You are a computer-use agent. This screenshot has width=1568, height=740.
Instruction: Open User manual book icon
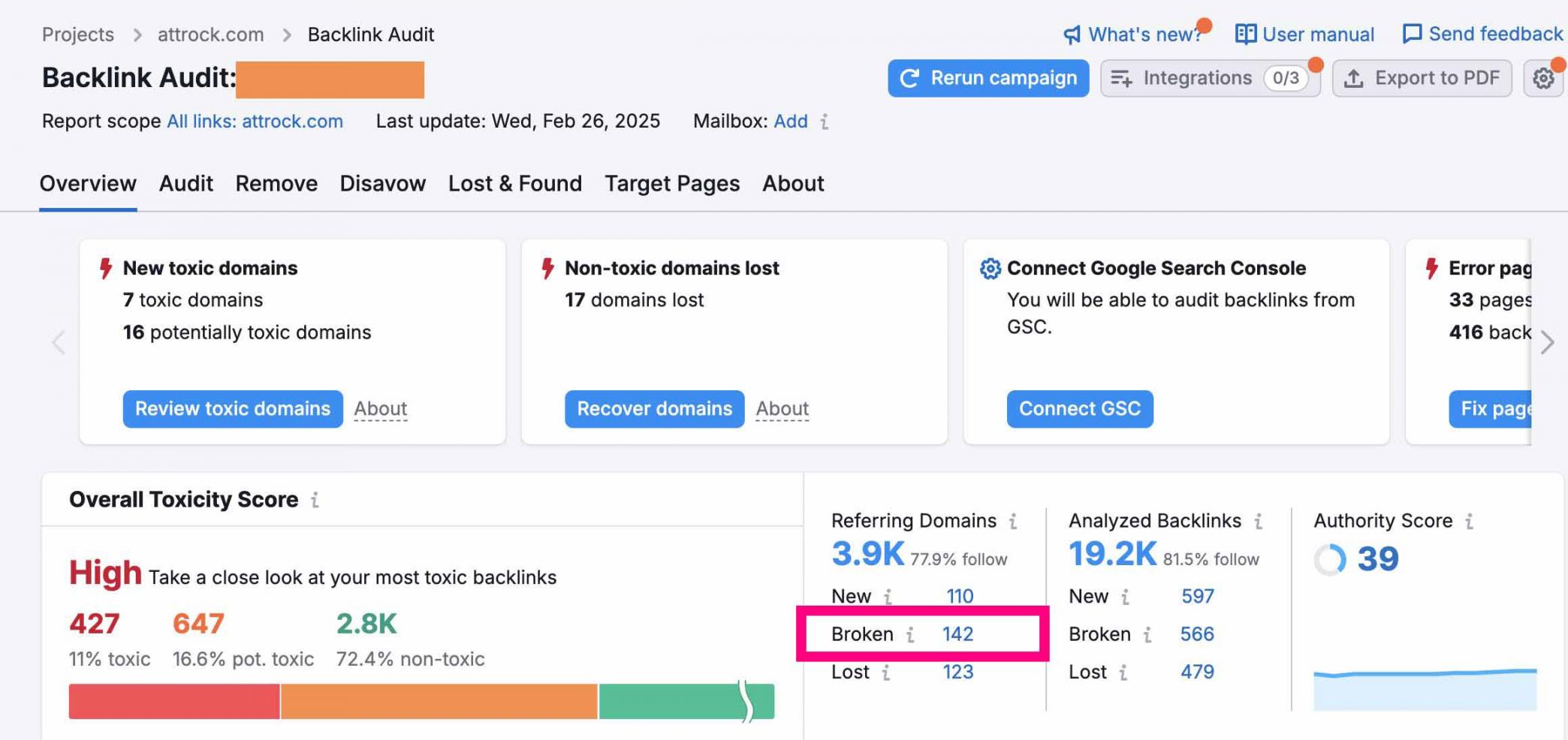tap(1245, 35)
